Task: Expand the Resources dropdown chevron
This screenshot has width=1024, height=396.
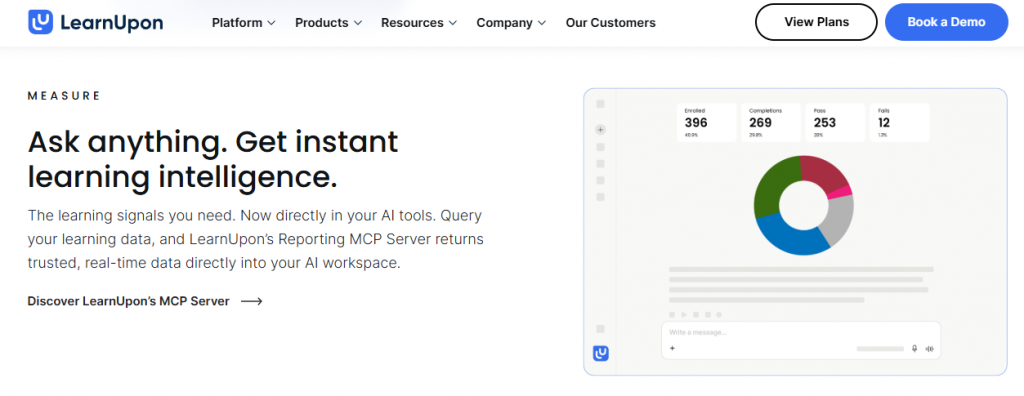Action: (x=453, y=23)
